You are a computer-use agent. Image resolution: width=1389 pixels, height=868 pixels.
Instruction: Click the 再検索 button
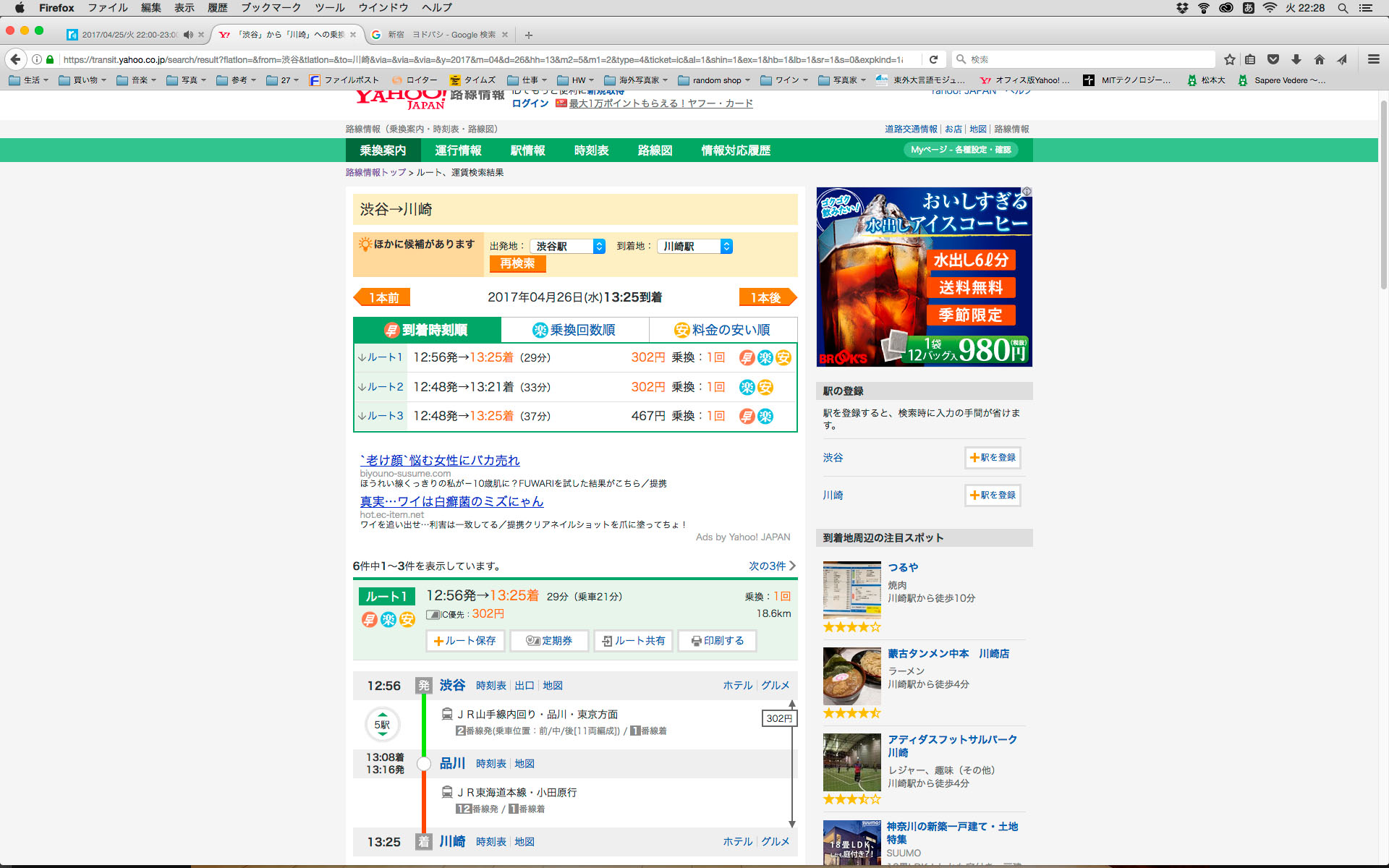coord(517,264)
